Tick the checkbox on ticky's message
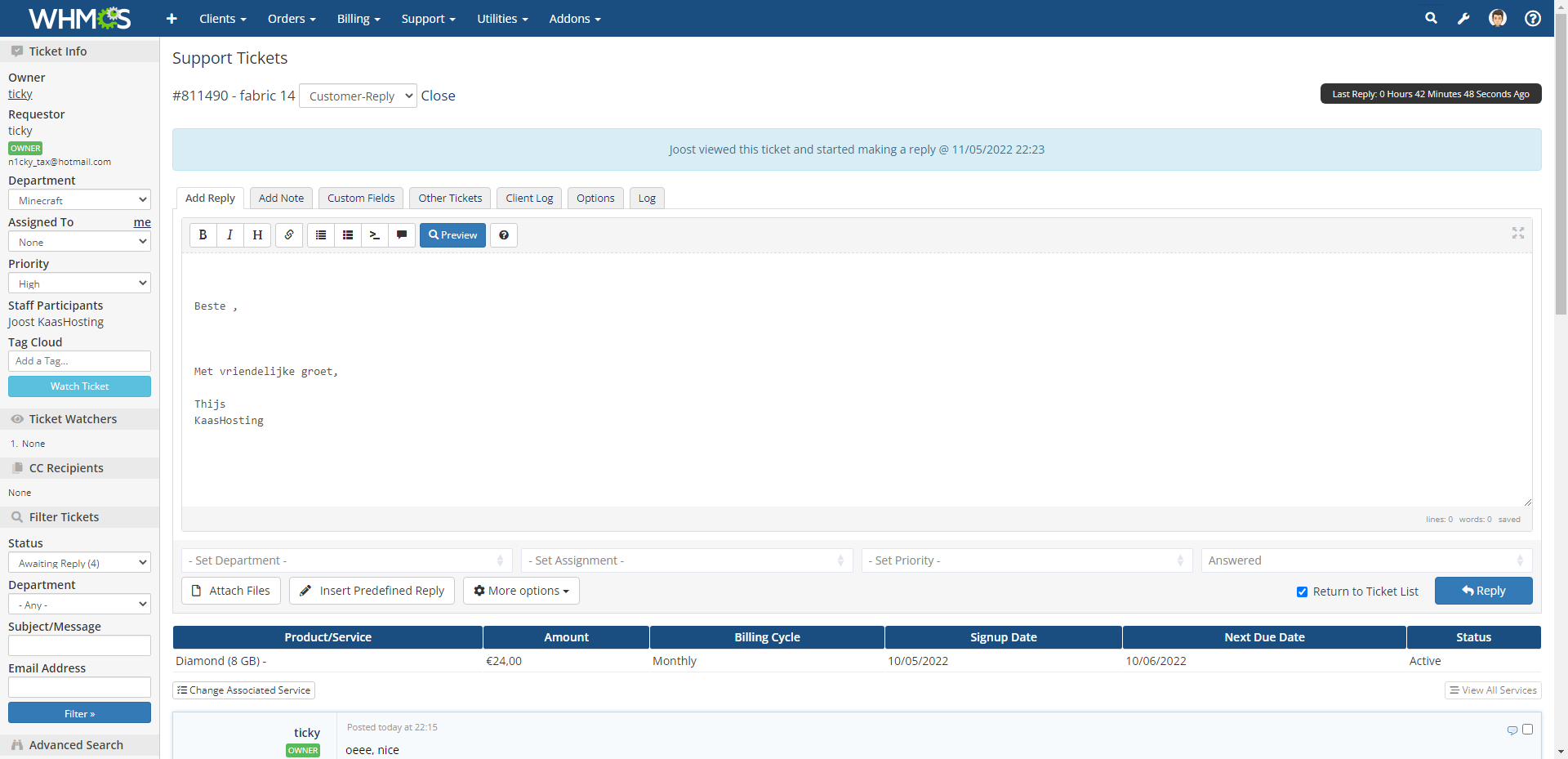The height and width of the screenshot is (759, 1568). pyautogui.click(x=1527, y=729)
